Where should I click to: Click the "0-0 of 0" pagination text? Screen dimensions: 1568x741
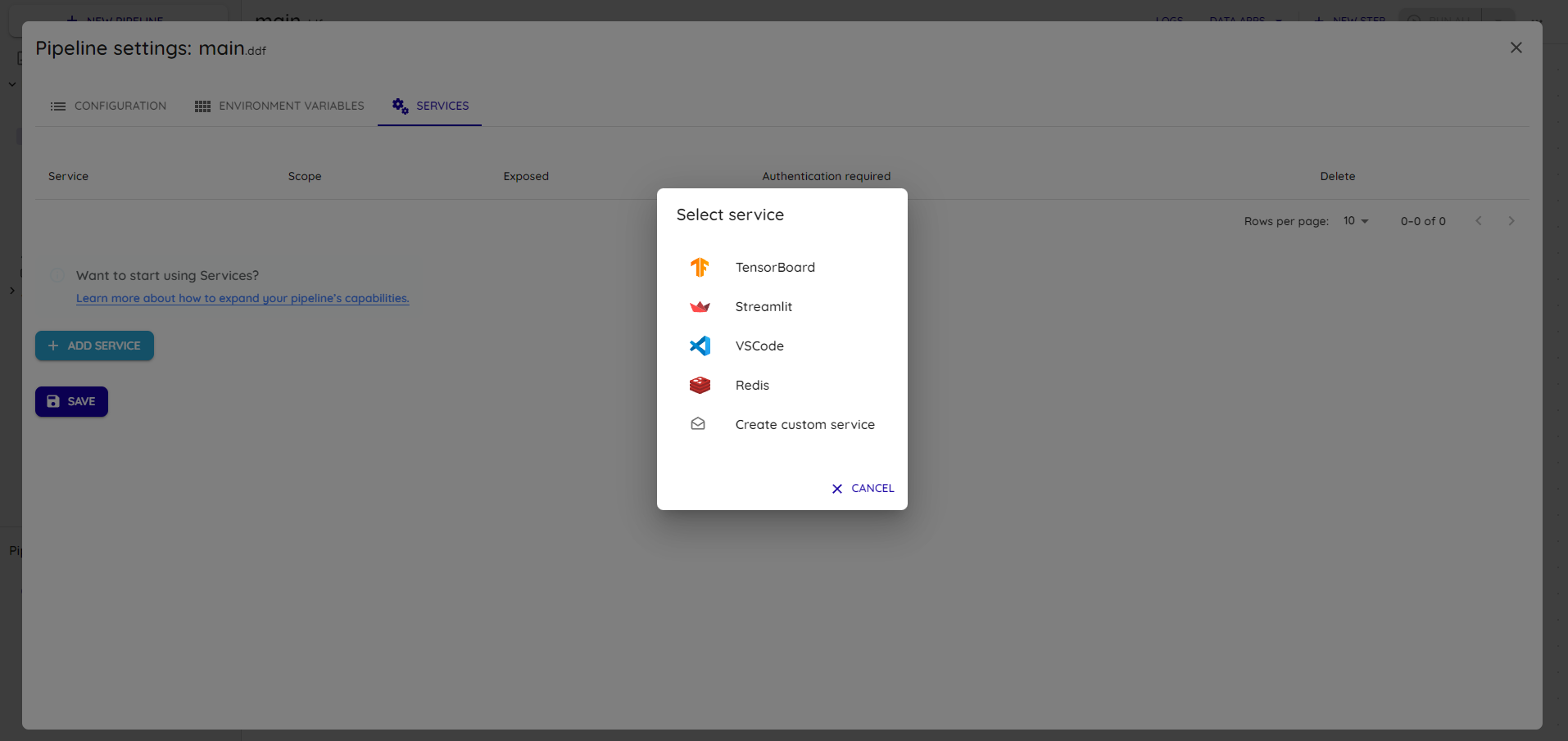point(1423,221)
